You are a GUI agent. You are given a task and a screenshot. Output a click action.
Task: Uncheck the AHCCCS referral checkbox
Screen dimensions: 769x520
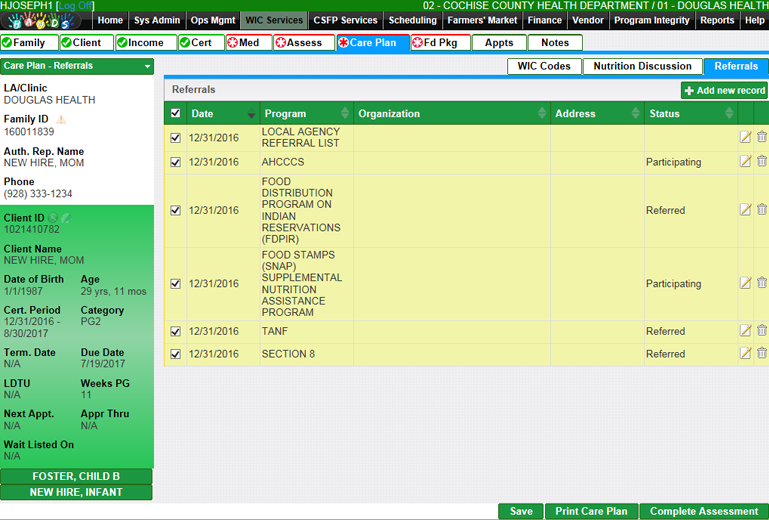(176, 162)
